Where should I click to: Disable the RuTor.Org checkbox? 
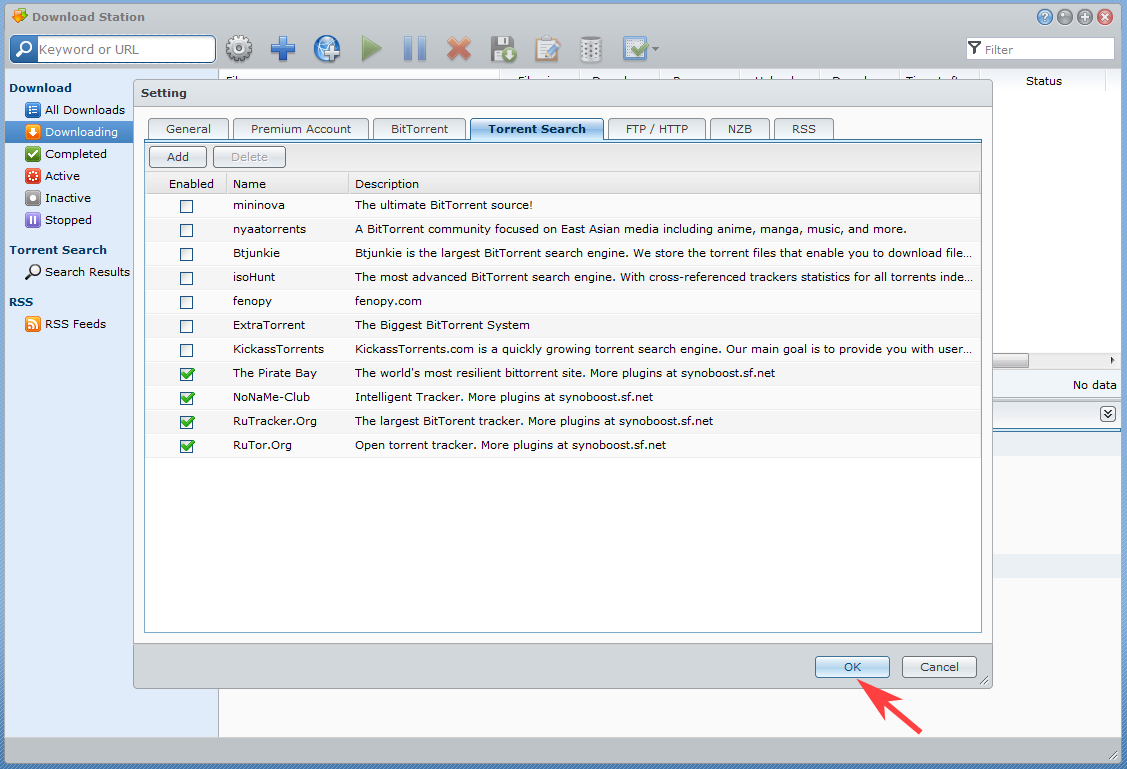coord(187,446)
